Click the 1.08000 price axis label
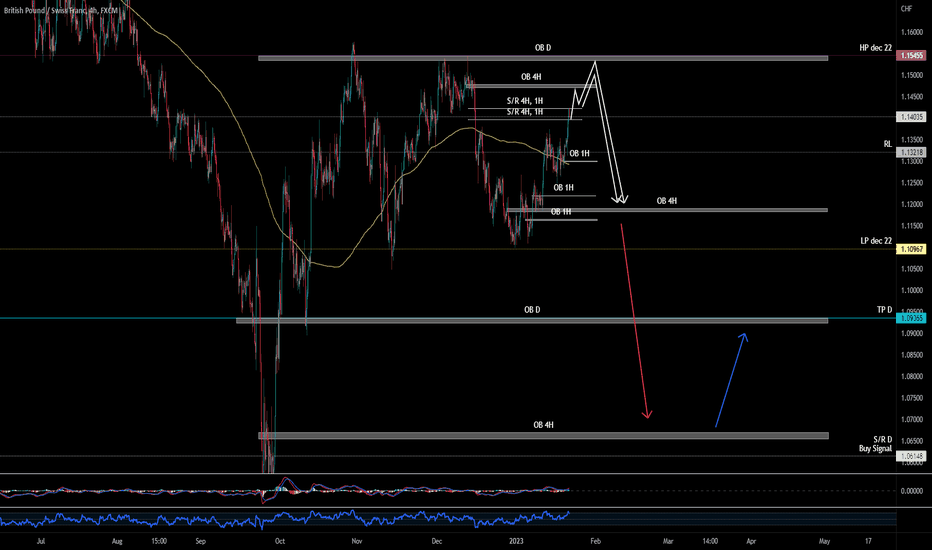 [x=912, y=376]
